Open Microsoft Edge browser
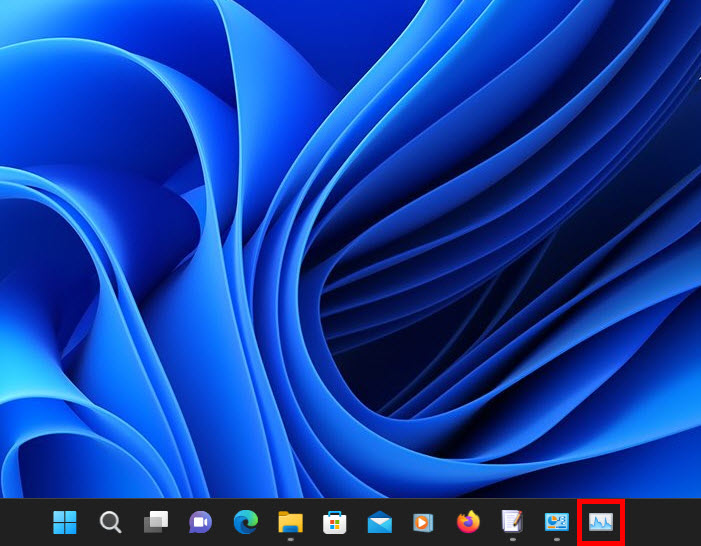Viewport: 701px width, 546px height. [x=245, y=522]
